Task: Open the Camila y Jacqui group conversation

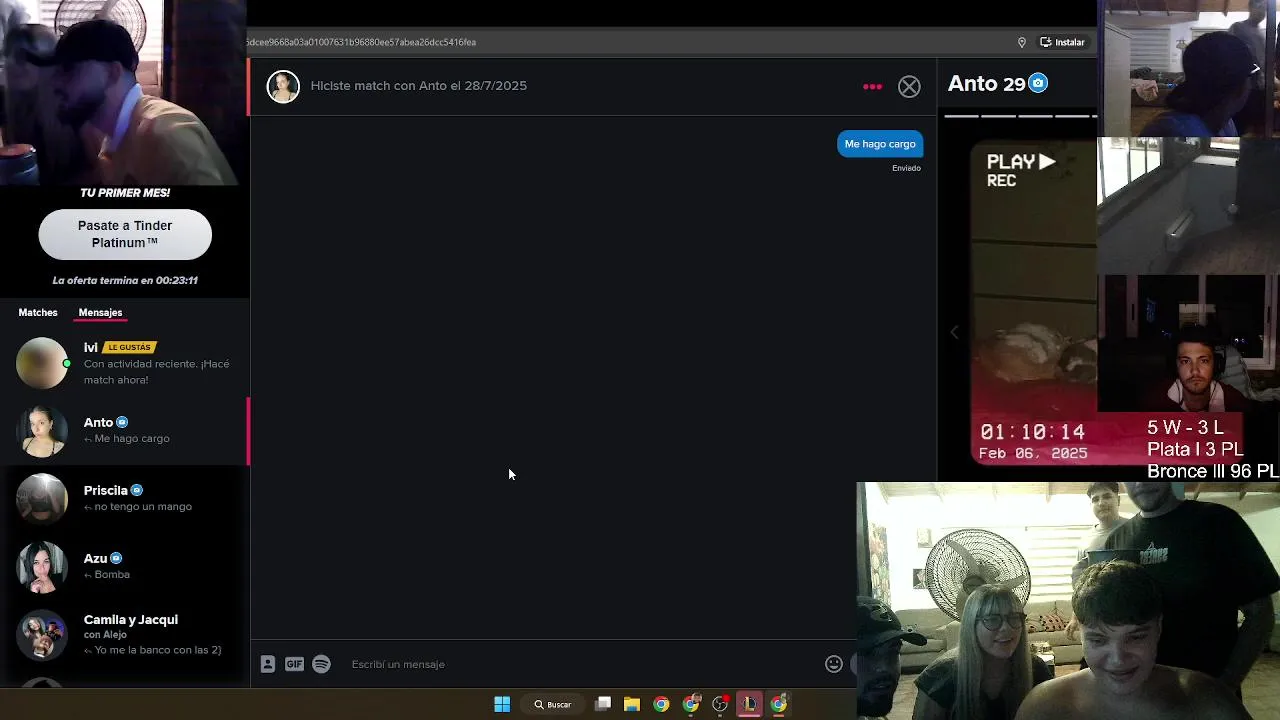Action: tap(125, 634)
